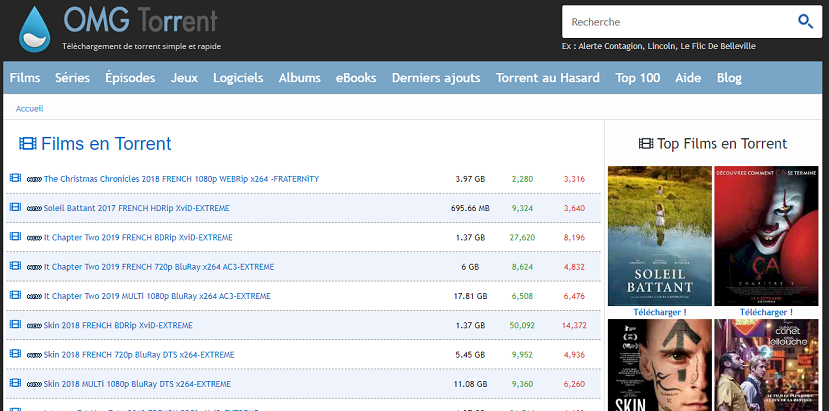The image size is (829, 411).
Task: Click the red 14,372 leechers count
Action: [x=574, y=325]
